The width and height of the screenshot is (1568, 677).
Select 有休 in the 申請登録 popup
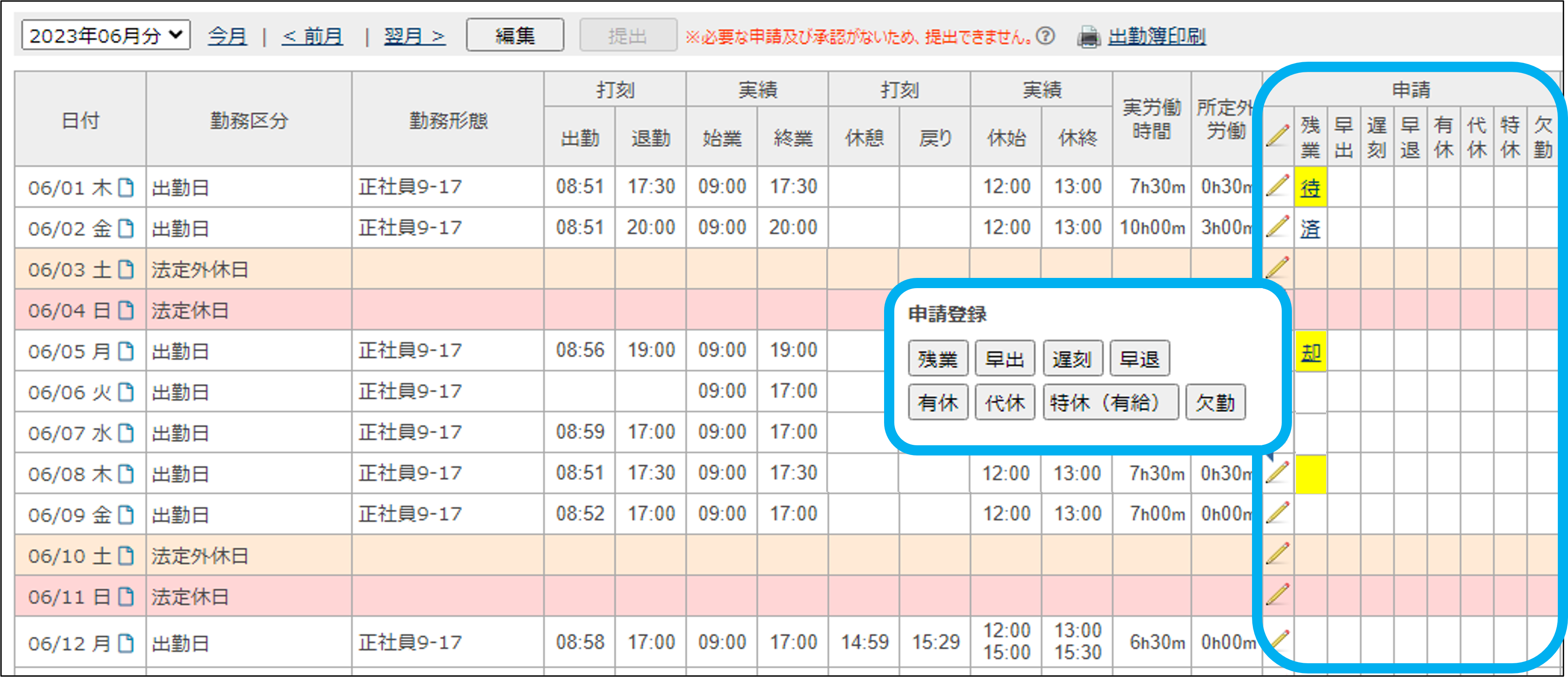[x=937, y=402]
